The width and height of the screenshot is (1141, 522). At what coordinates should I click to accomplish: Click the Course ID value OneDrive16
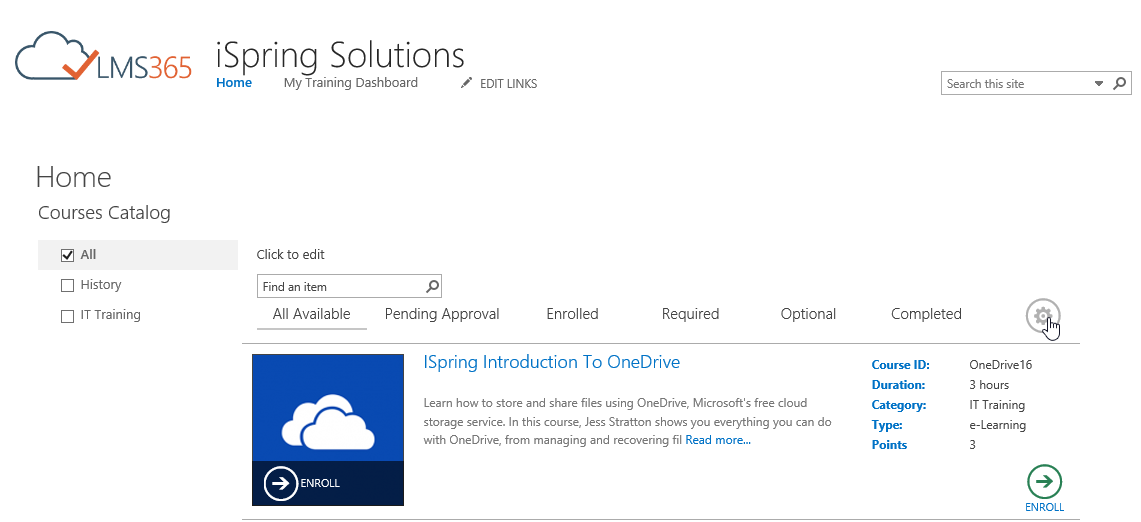(1001, 365)
